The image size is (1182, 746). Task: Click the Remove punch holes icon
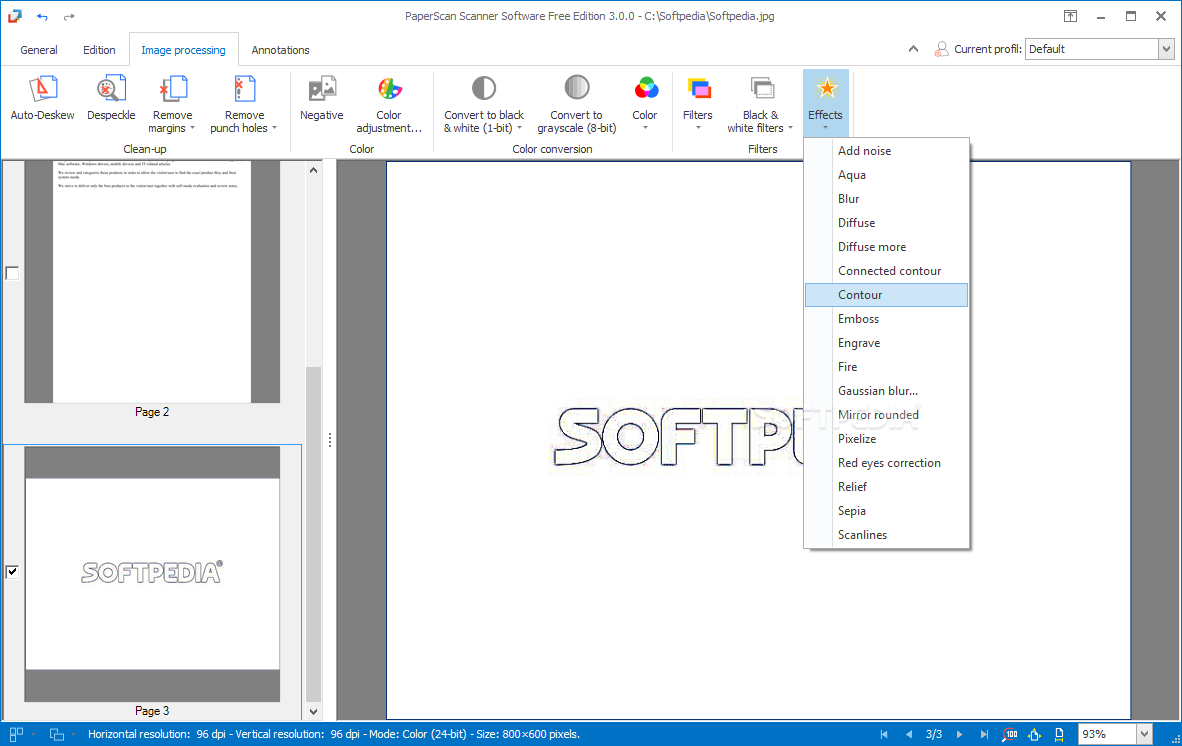click(244, 89)
